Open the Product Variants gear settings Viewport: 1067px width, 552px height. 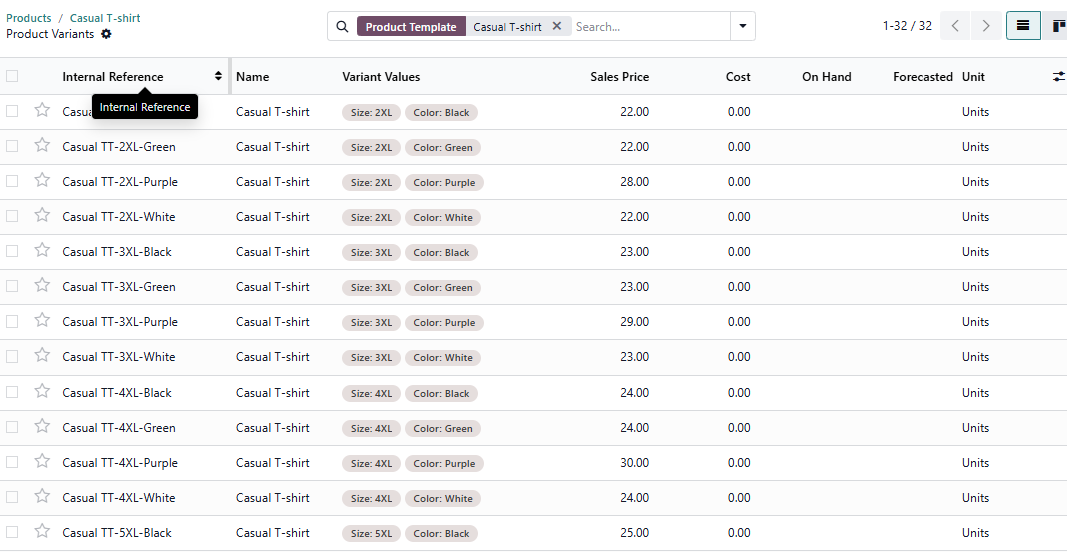click(x=106, y=34)
